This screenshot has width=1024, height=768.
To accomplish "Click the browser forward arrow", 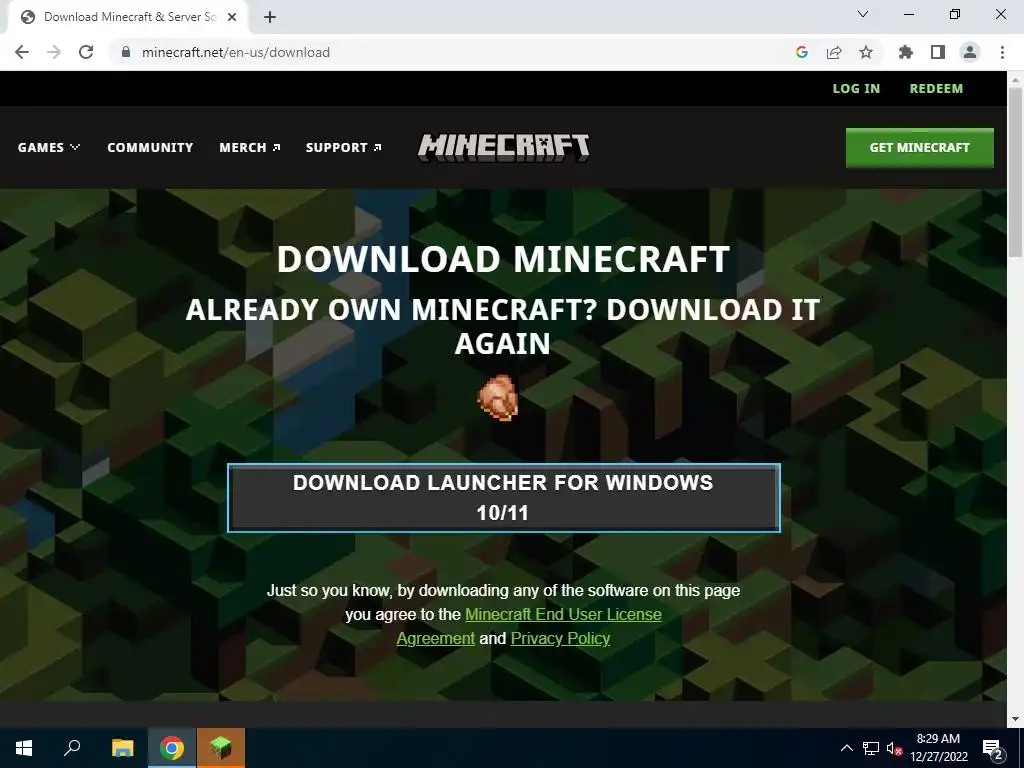I will (x=54, y=52).
